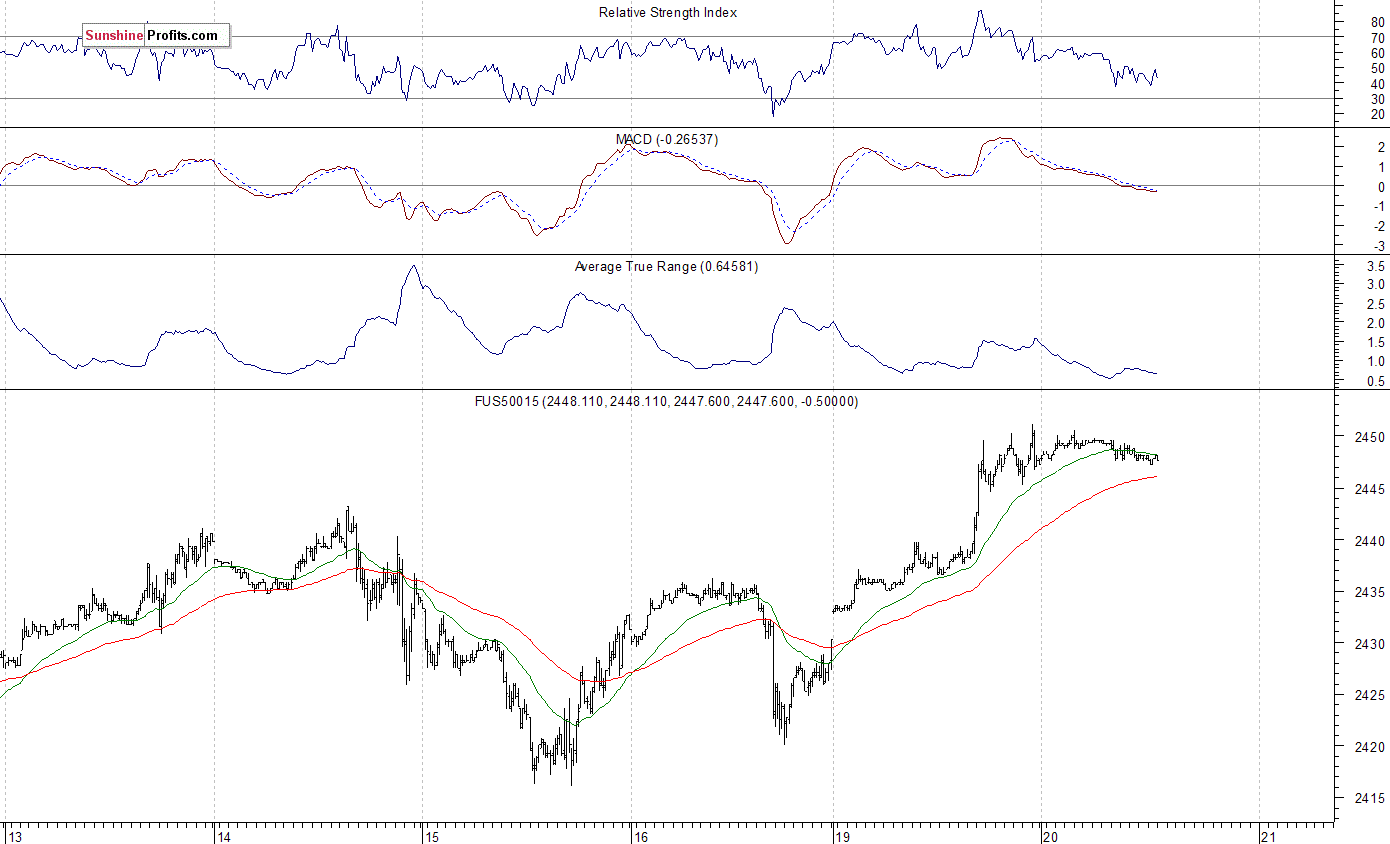Click the ATR axis value 3.5
Viewport: 1390px width, 844px height.
[1375, 267]
